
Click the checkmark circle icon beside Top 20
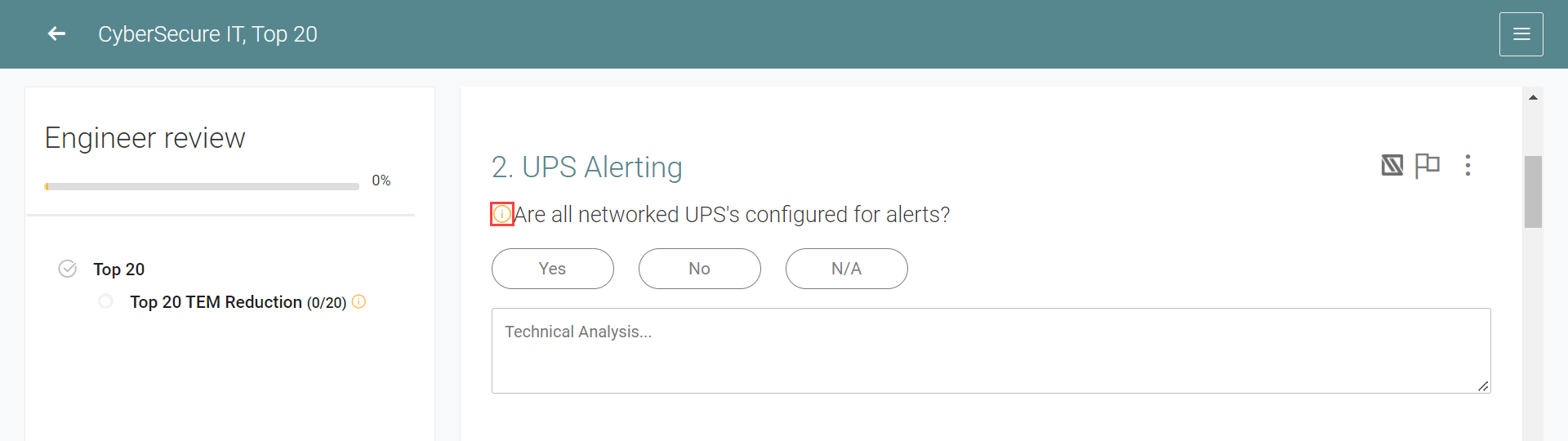coord(68,269)
